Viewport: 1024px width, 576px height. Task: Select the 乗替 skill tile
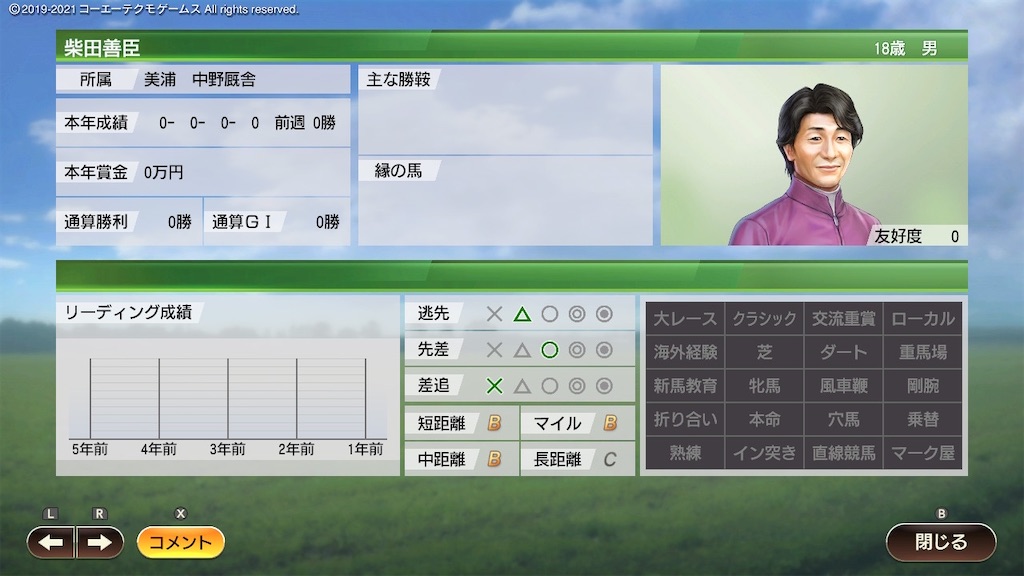[x=923, y=419]
